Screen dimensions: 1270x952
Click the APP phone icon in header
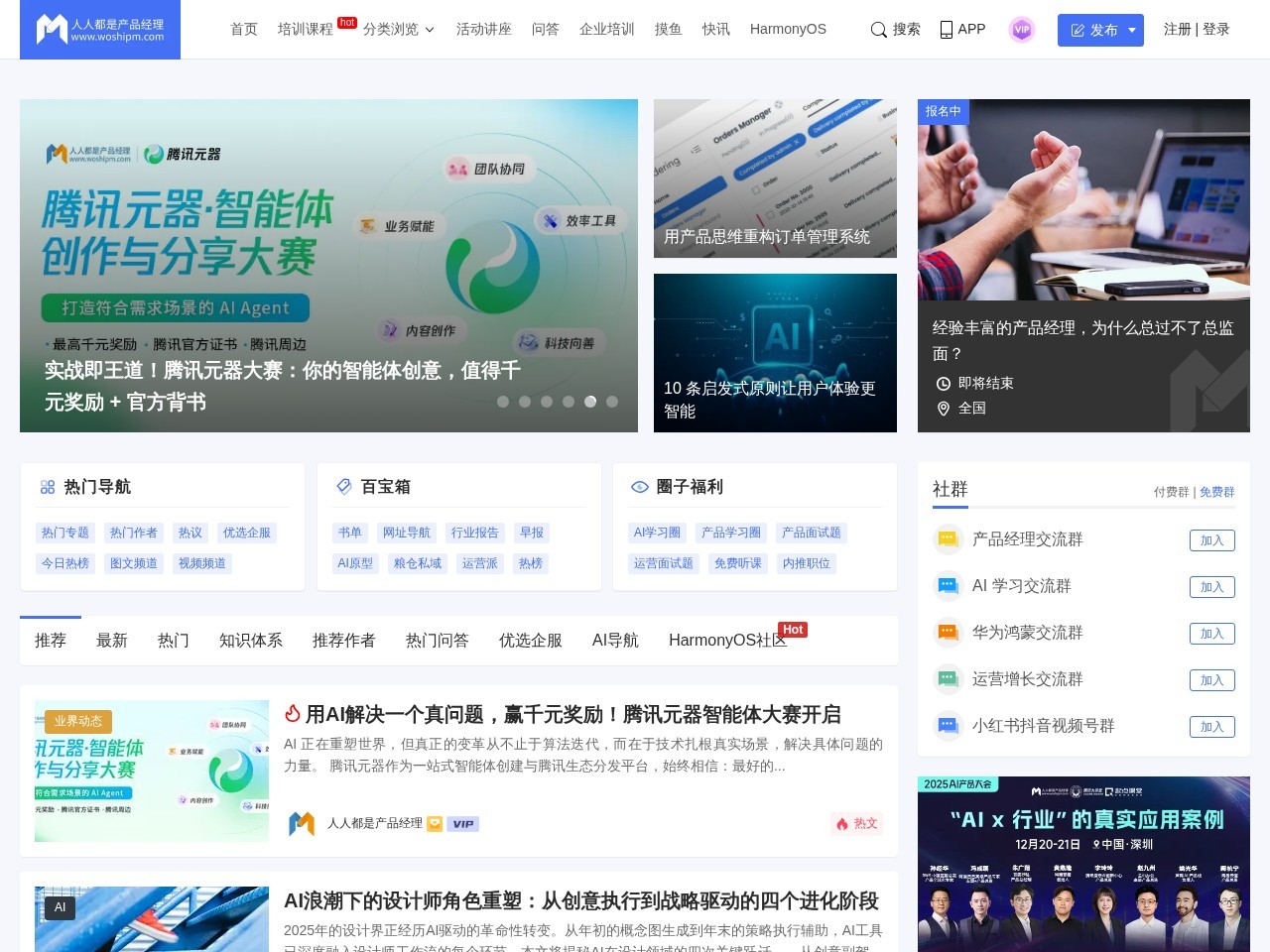tap(946, 30)
